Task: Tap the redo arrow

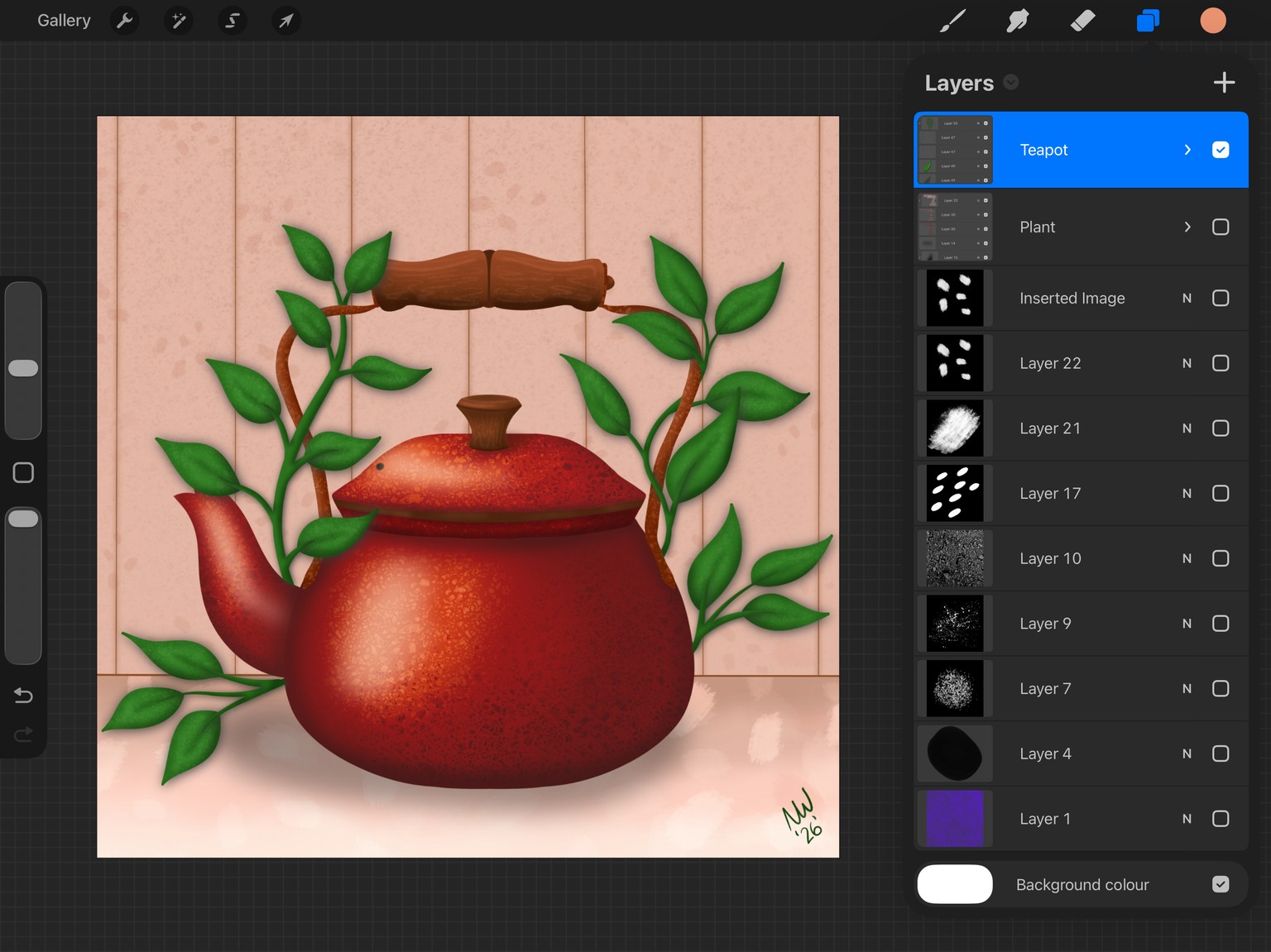Action: pos(23,734)
